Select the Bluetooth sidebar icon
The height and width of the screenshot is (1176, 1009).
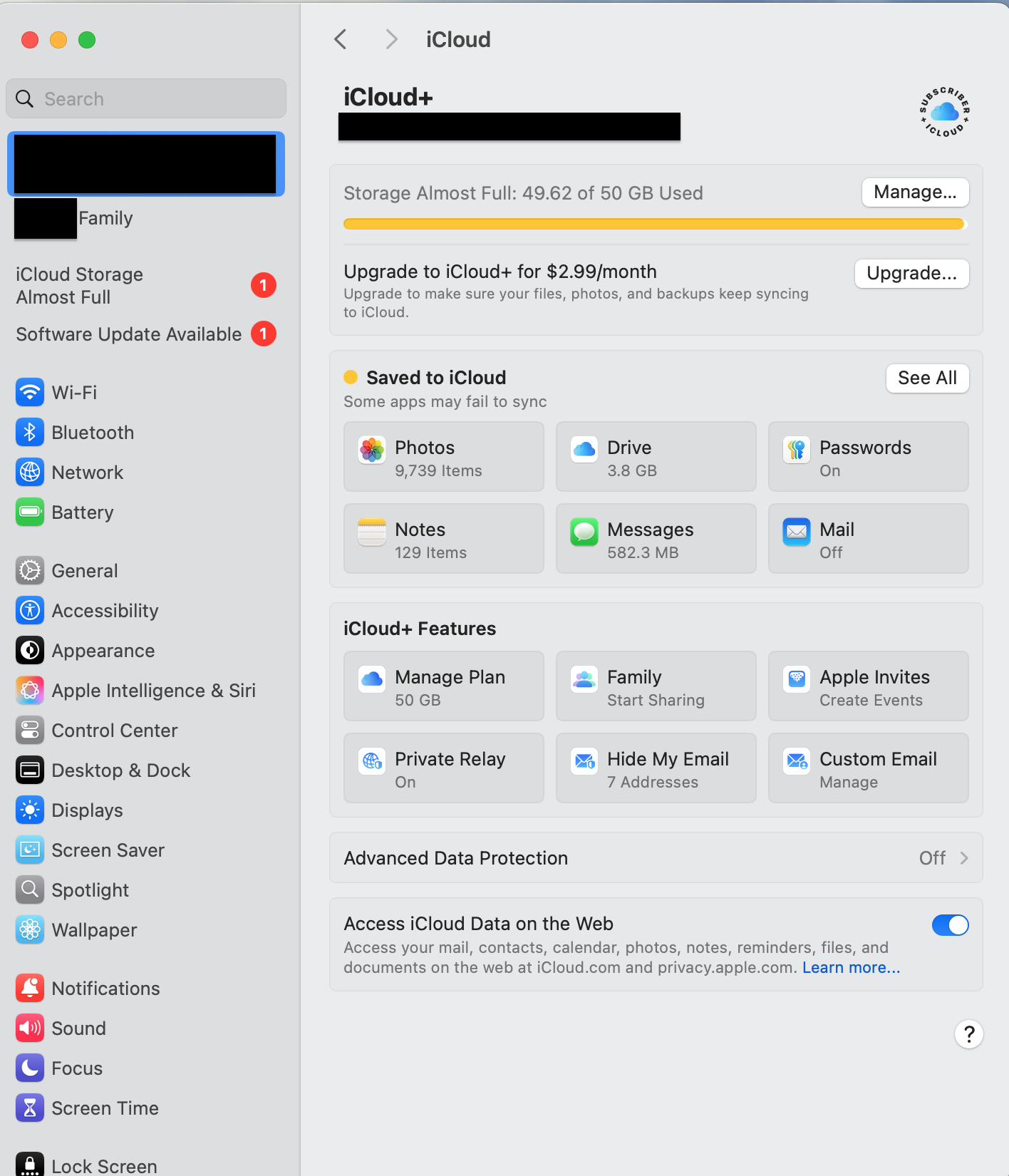pyautogui.click(x=30, y=432)
